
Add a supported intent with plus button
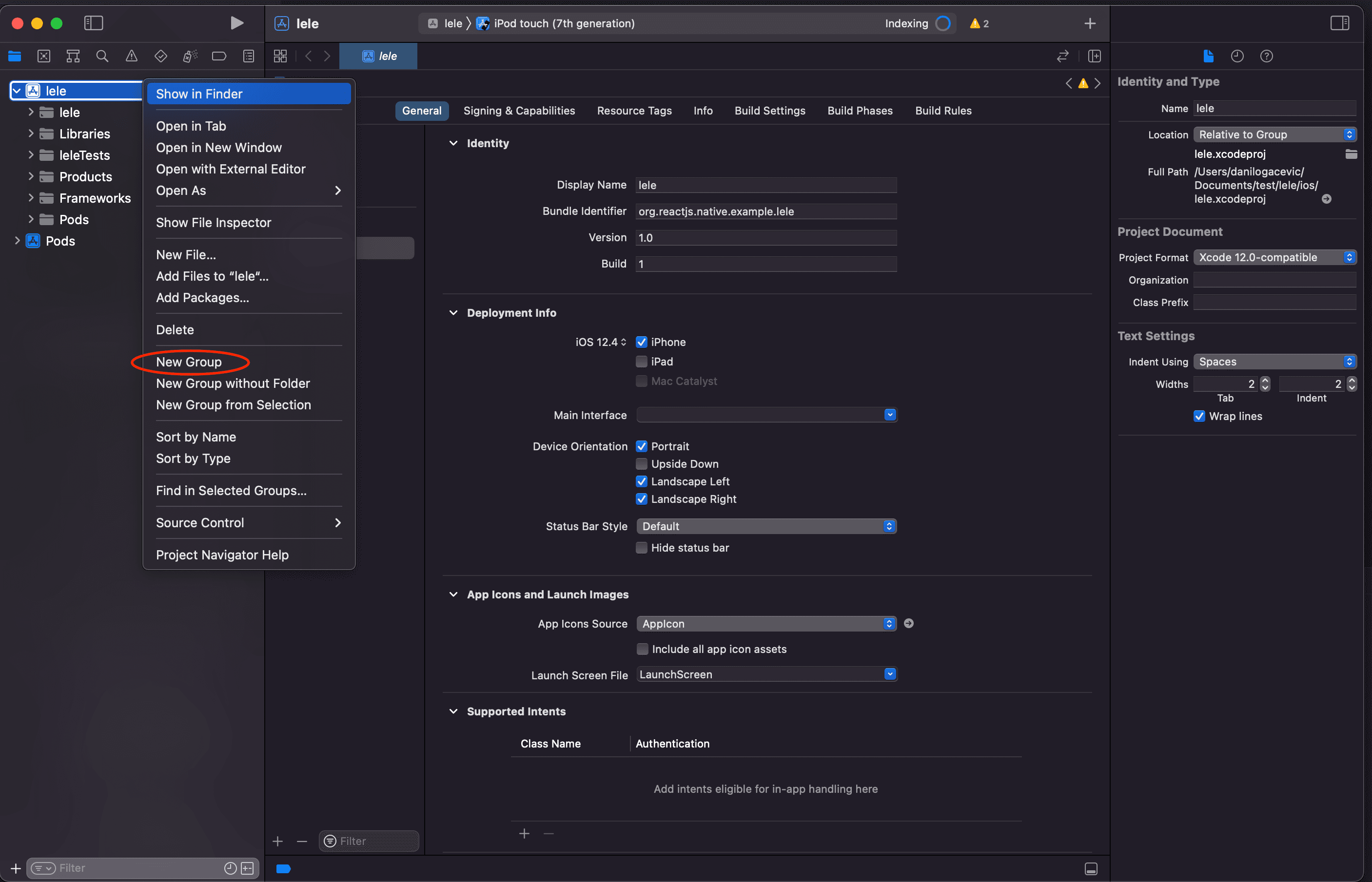pyautogui.click(x=524, y=833)
